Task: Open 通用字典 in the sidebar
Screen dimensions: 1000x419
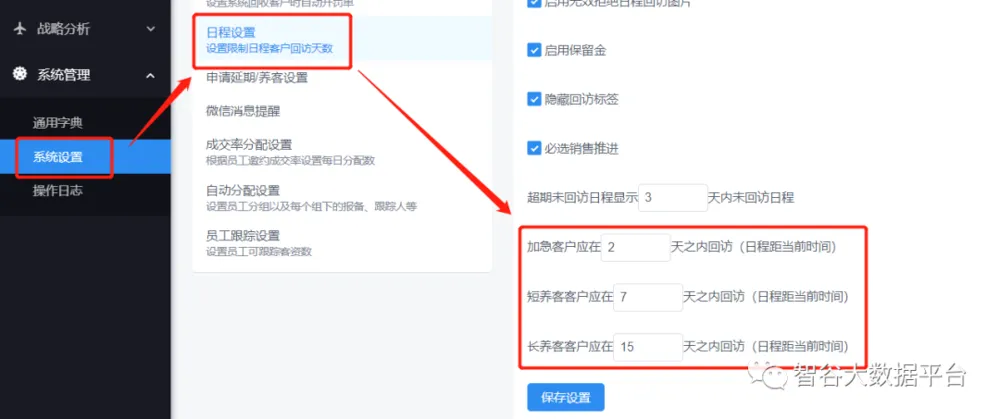Action: tap(58, 123)
